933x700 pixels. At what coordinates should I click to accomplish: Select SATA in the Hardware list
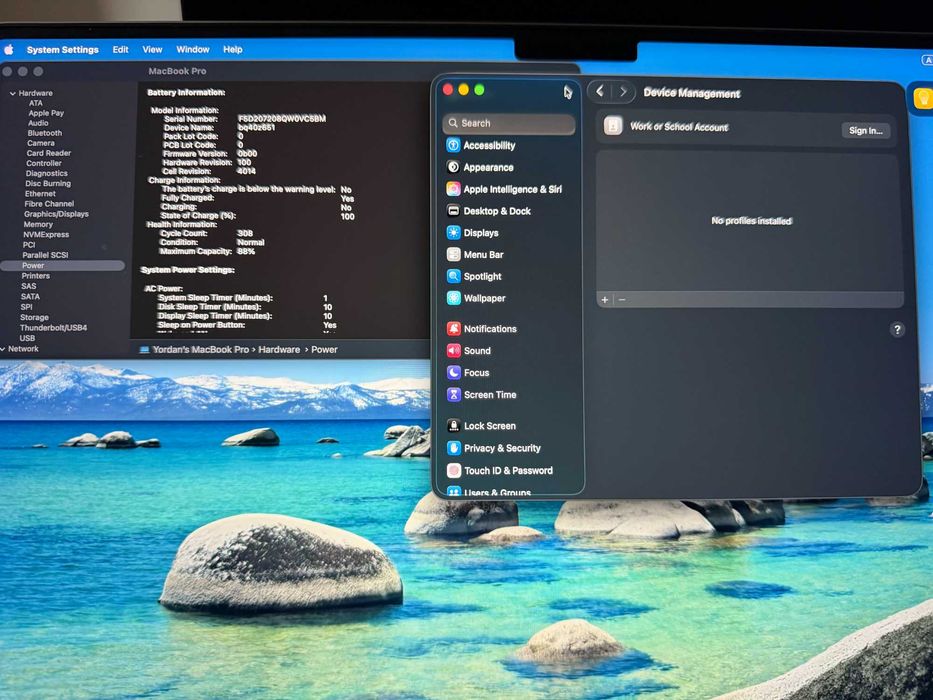tap(30, 296)
